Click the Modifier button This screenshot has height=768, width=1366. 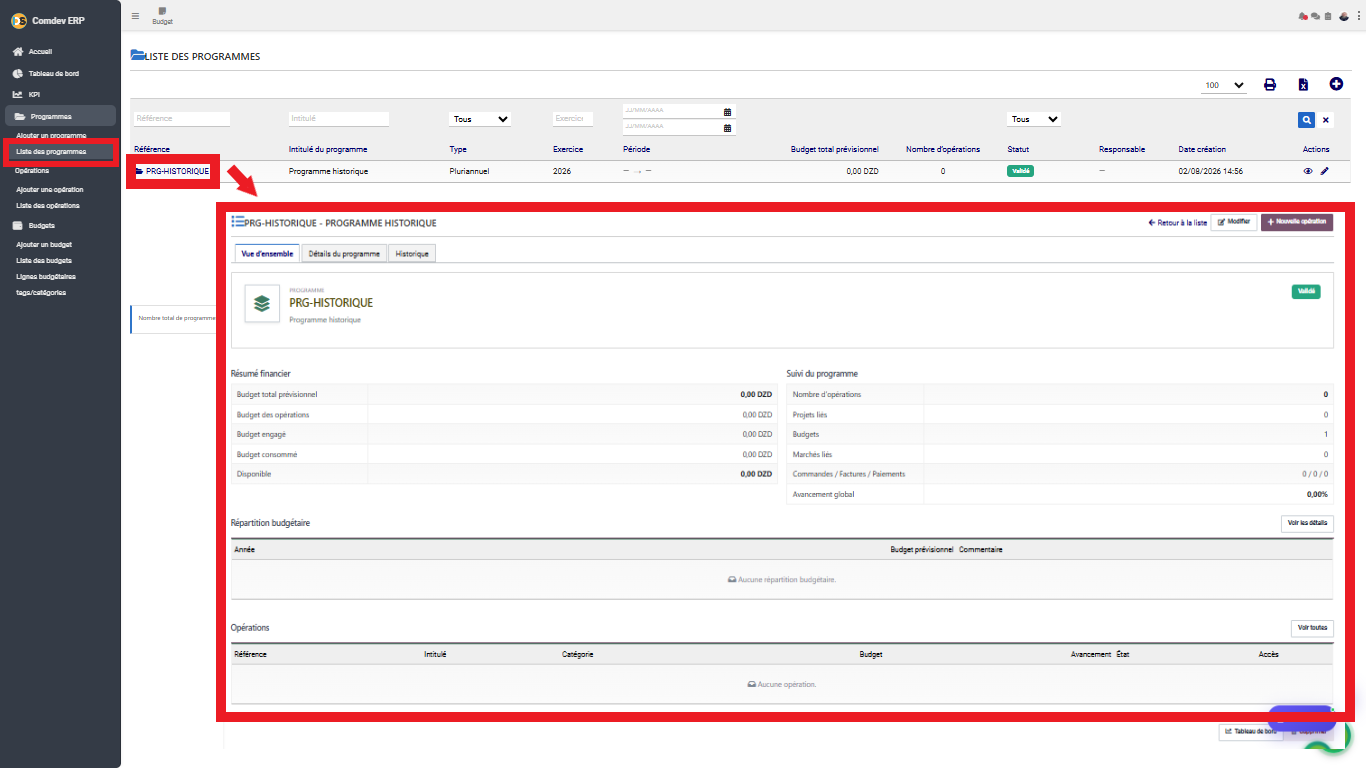tap(1234, 222)
